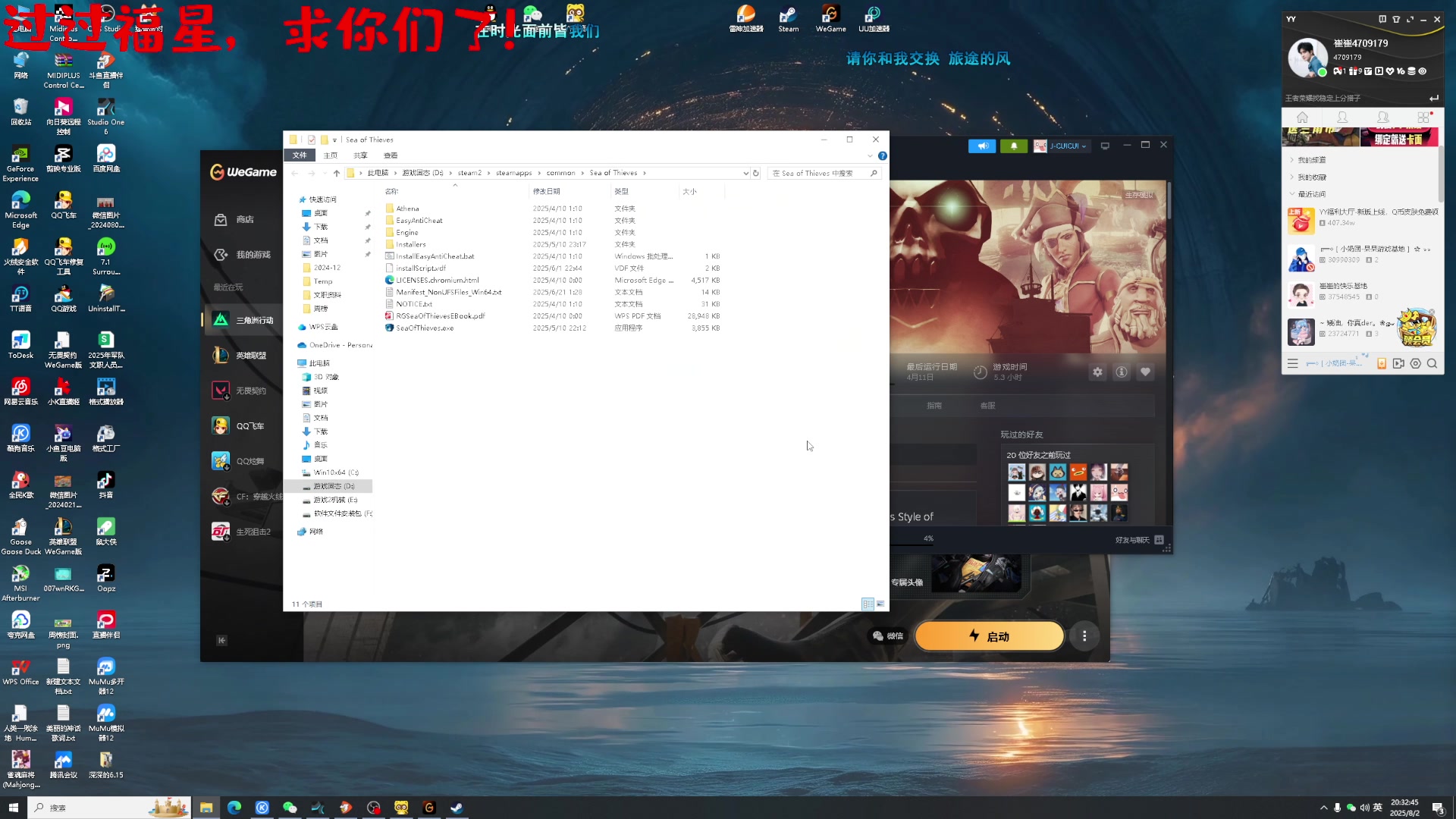The height and width of the screenshot is (819, 1456).
Task: Select 无畏契约 in WeGame sidebar
Action: click(x=240, y=391)
